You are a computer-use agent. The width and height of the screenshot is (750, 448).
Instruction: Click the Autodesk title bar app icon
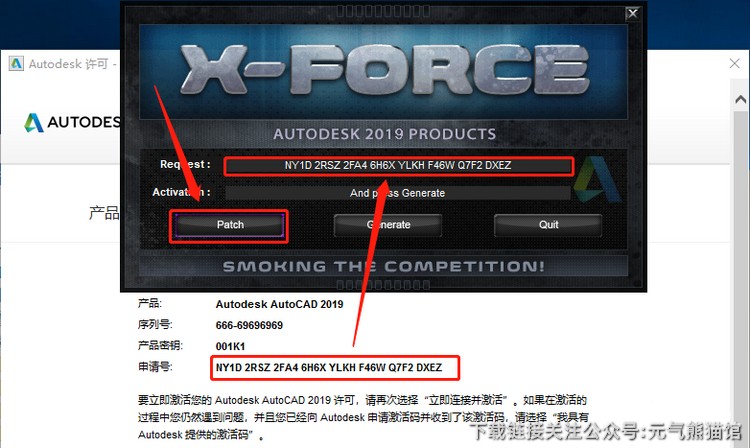(x=16, y=64)
